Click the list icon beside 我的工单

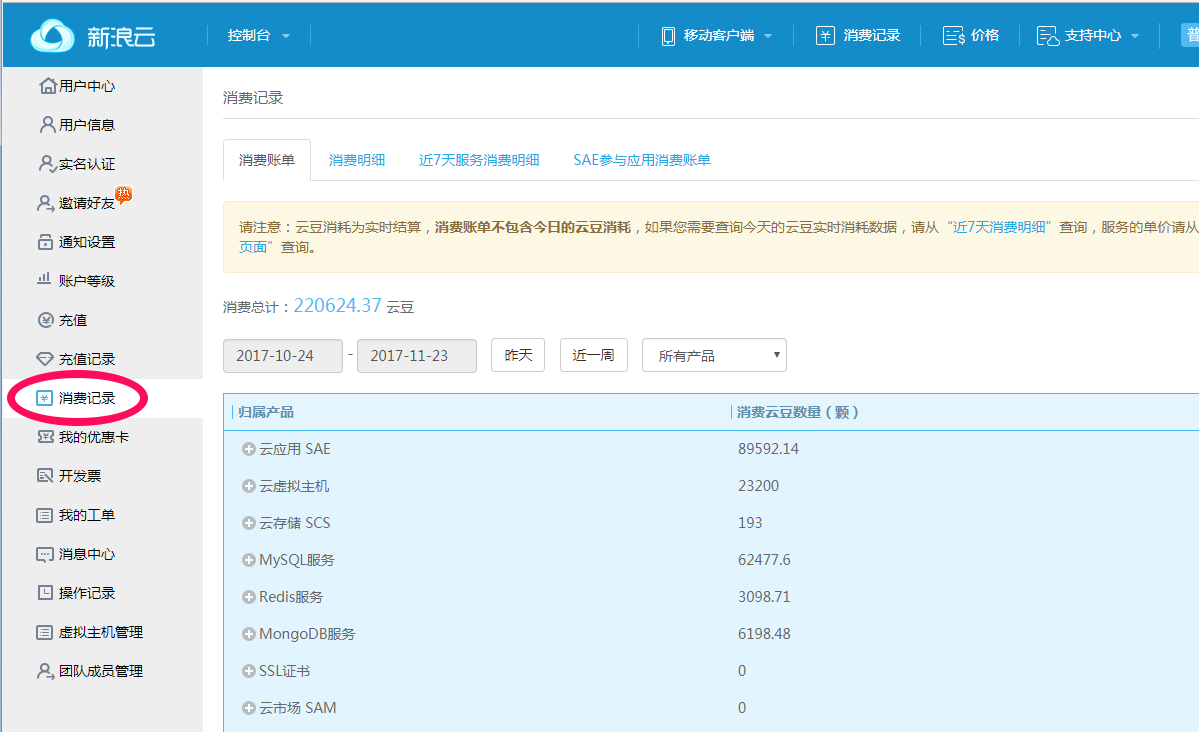(44, 515)
